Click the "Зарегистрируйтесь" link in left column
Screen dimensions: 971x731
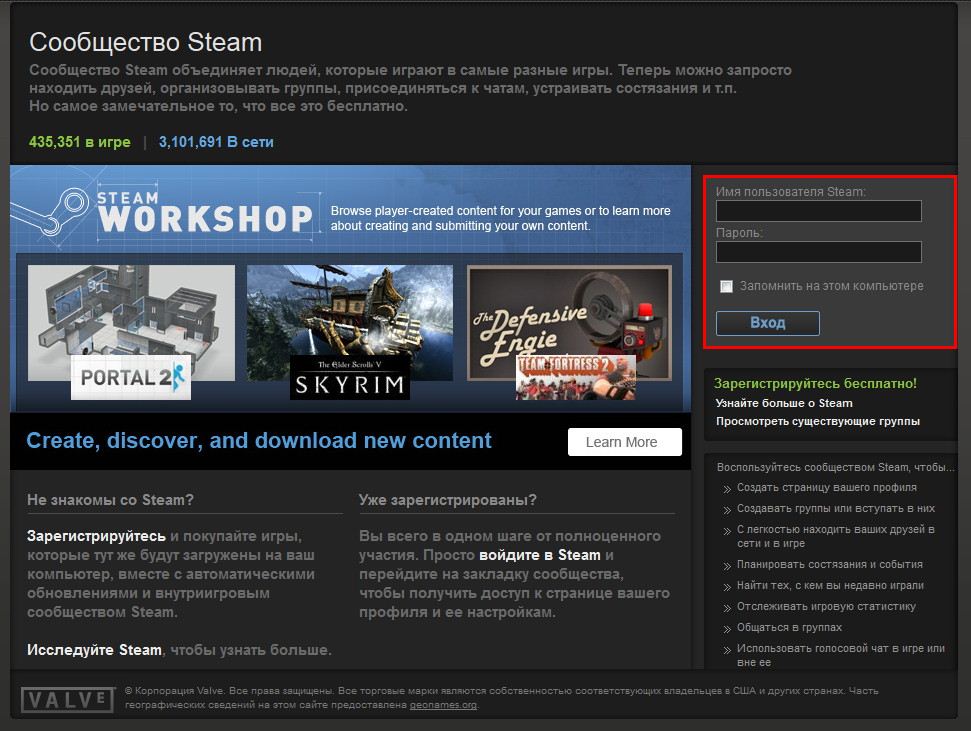pos(96,536)
